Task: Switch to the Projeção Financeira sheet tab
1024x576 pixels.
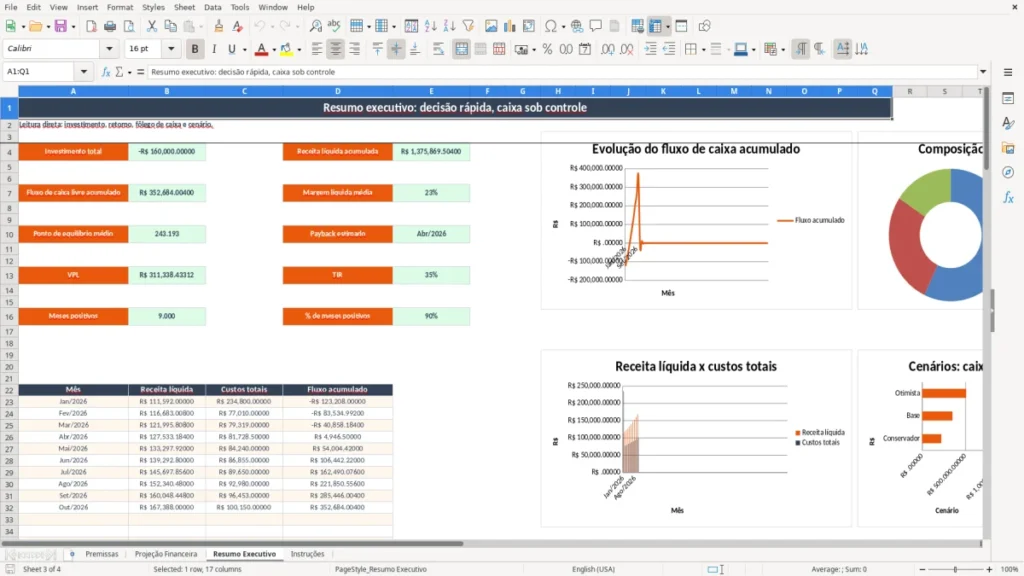Action: 166,554
